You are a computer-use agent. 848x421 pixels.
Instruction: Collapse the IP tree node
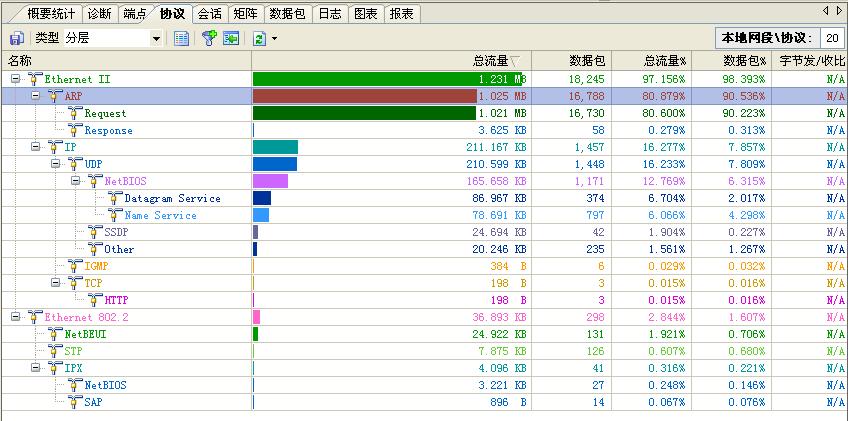click(35, 147)
